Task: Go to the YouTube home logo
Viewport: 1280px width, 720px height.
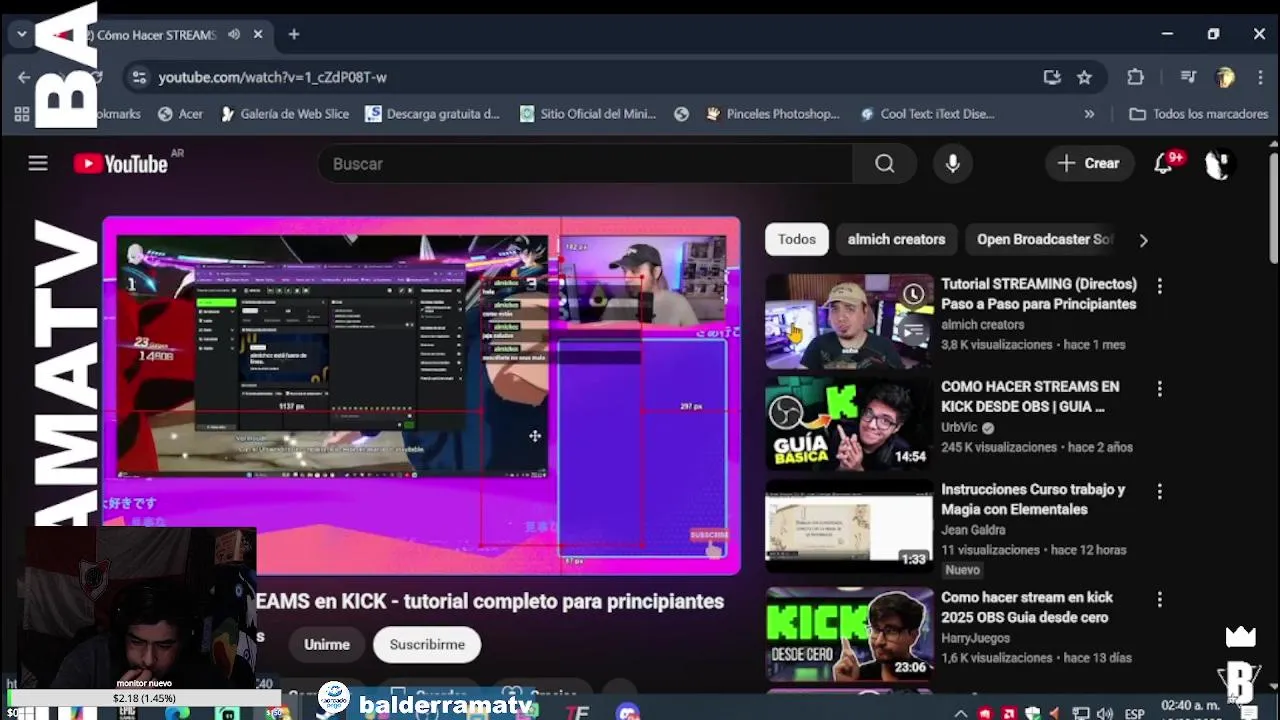Action: (x=121, y=164)
